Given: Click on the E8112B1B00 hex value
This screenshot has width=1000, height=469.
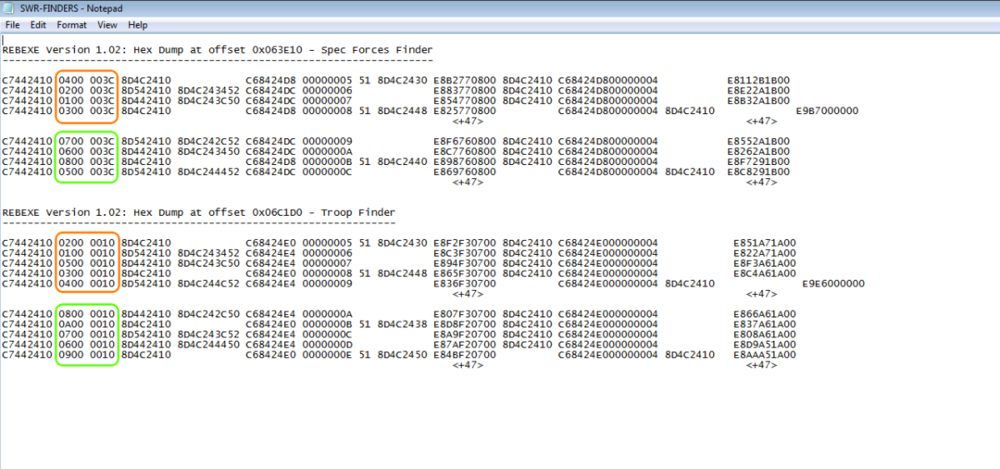Looking at the screenshot, I should pos(758,79).
